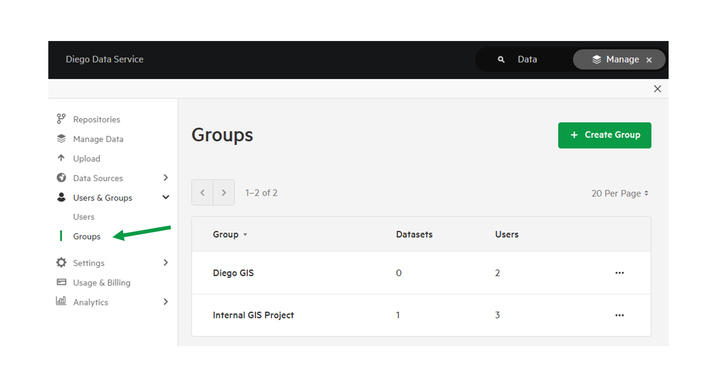Collapse the Users & Groups chevron
Viewport: 720px width, 381px height.
point(166,197)
